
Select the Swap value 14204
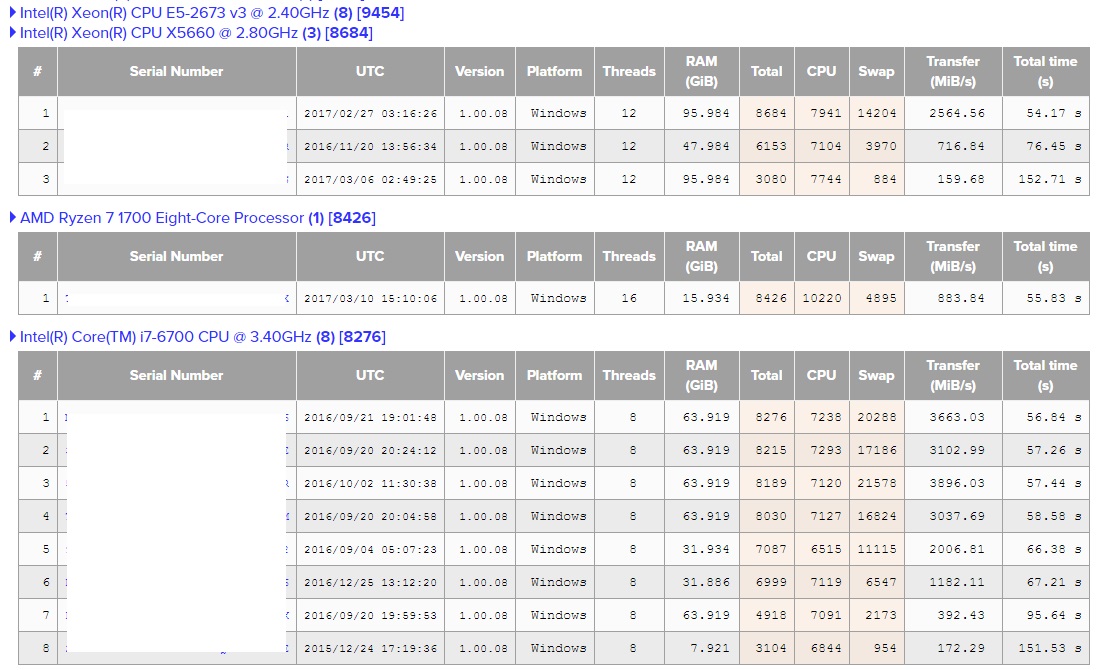coord(876,113)
